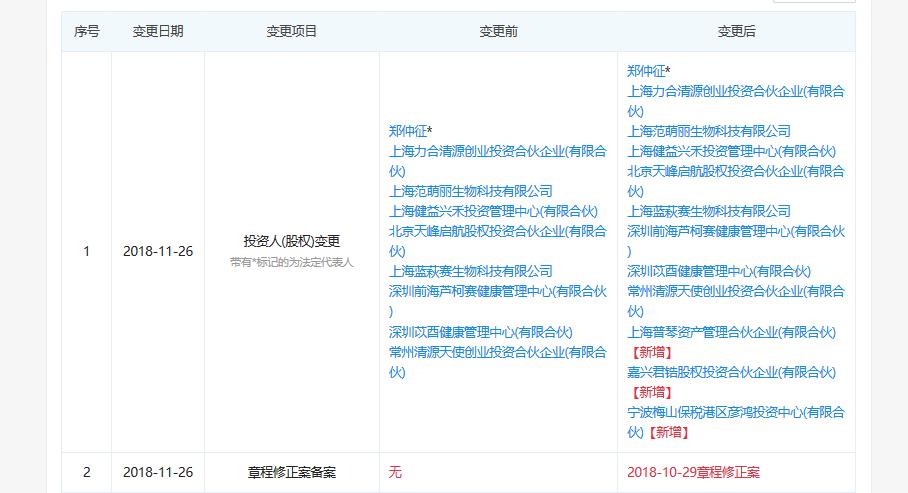
Task: Select the 投资人(股权)变更 cell text
Action: [291, 241]
